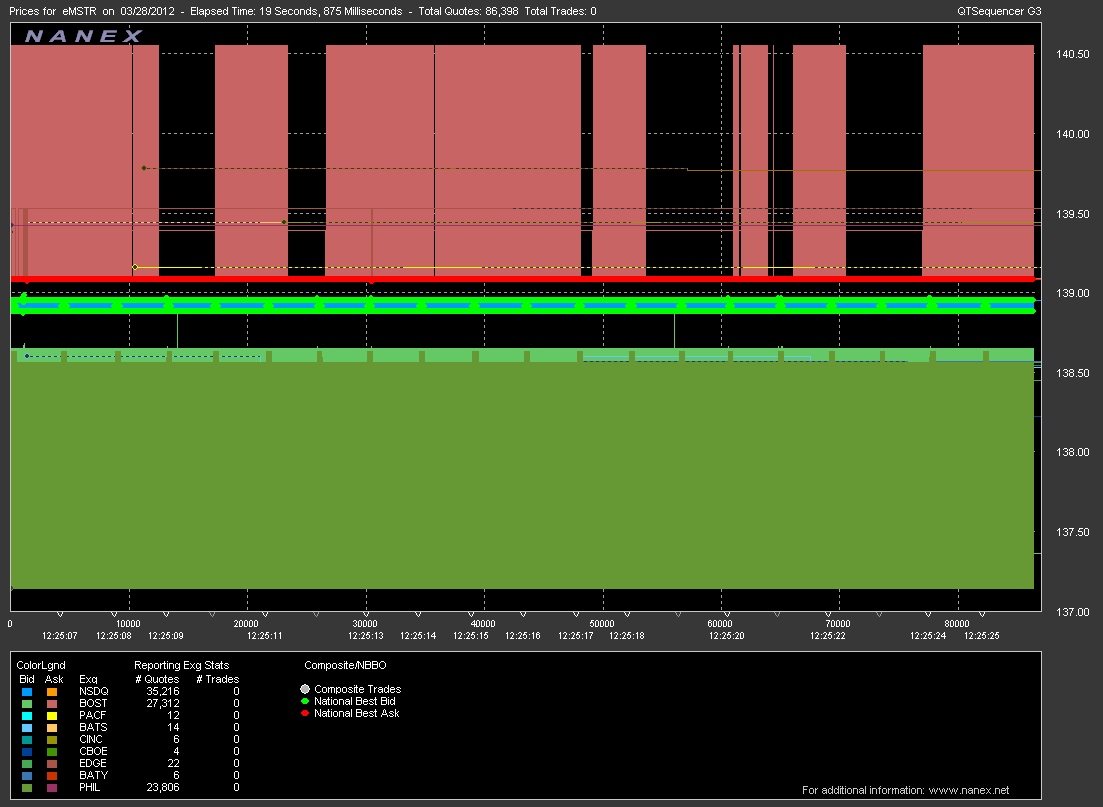
Task: Pick the BOST ask color swatch
Action: click(x=52, y=704)
